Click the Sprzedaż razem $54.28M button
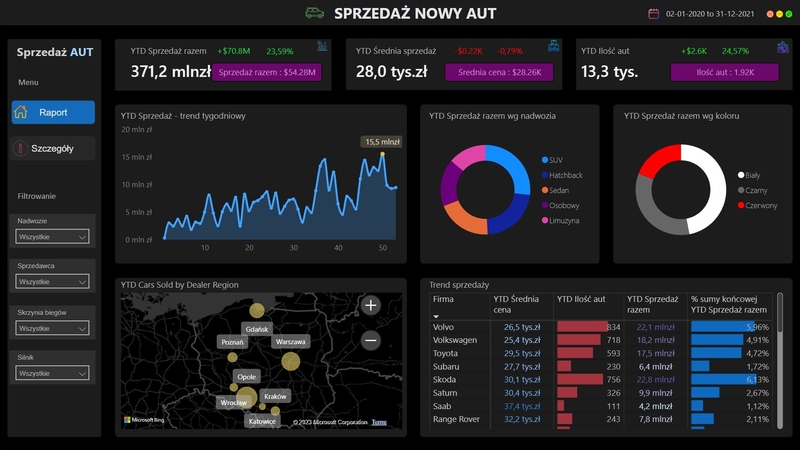The height and width of the screenshot is (450, 800). pyautogui.click(x=267, y=72)
